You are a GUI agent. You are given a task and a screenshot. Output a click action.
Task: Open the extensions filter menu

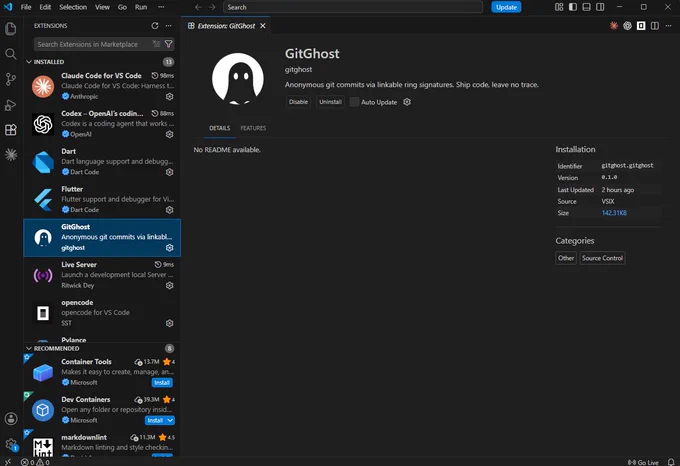tap(169, 44)
